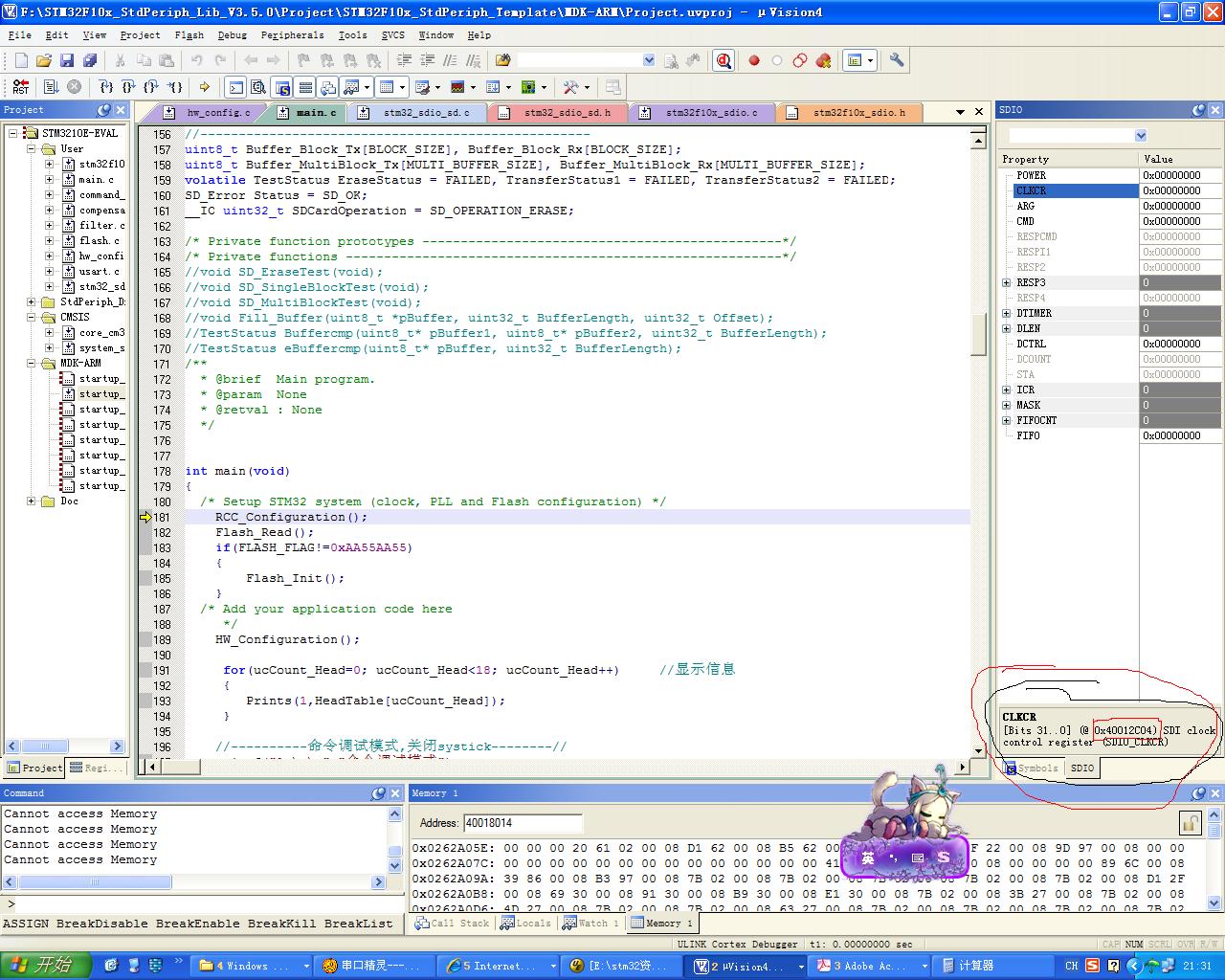The image size is (1225, 980).
Task: Toggle the Command Window toolbar button
Action: 236,87
